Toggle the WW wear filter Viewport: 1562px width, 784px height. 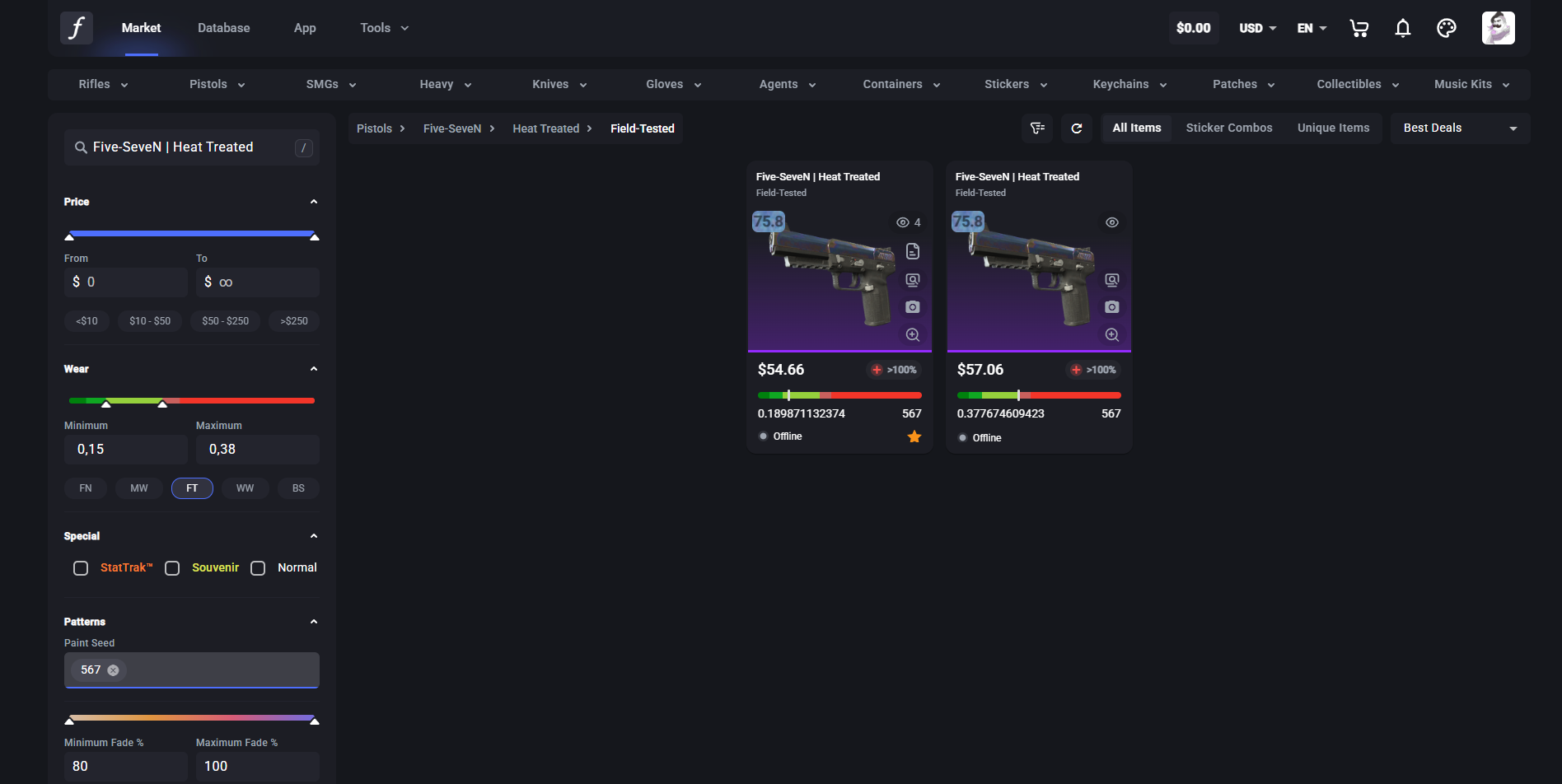pyautogui.click(x=246, y=488)
